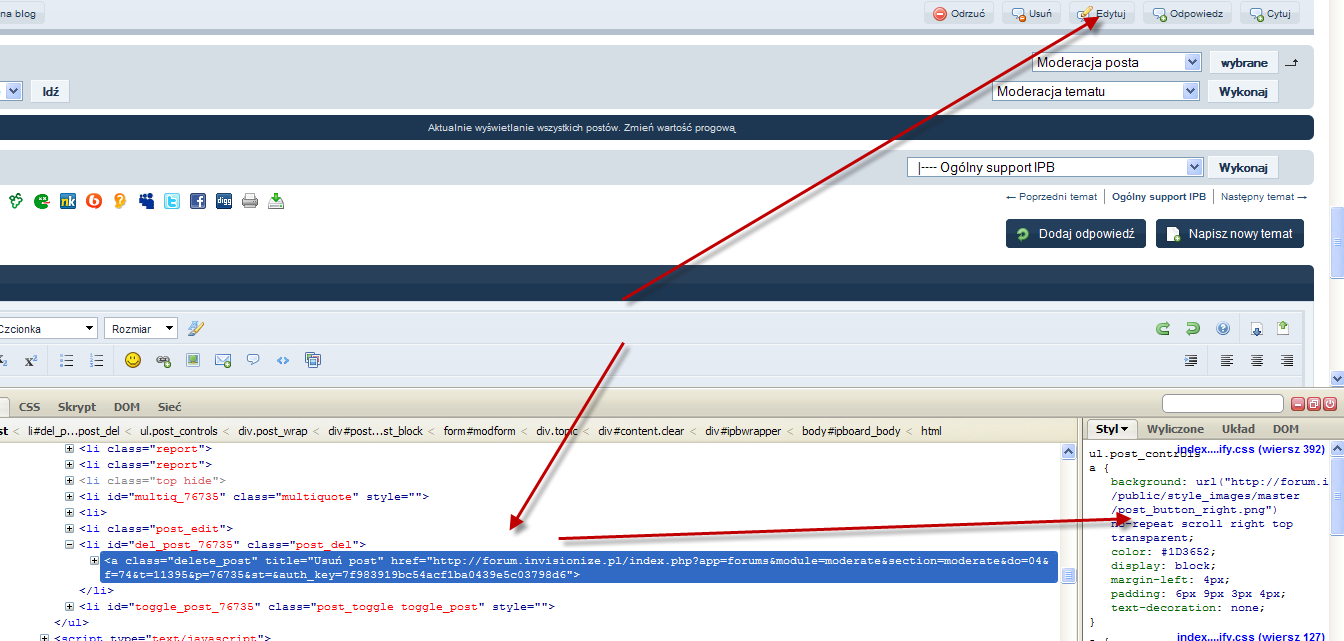Switch to the Sieć tab in Firebug
This screenshot has width=1344, height=641.
click(x=169, y=407)
